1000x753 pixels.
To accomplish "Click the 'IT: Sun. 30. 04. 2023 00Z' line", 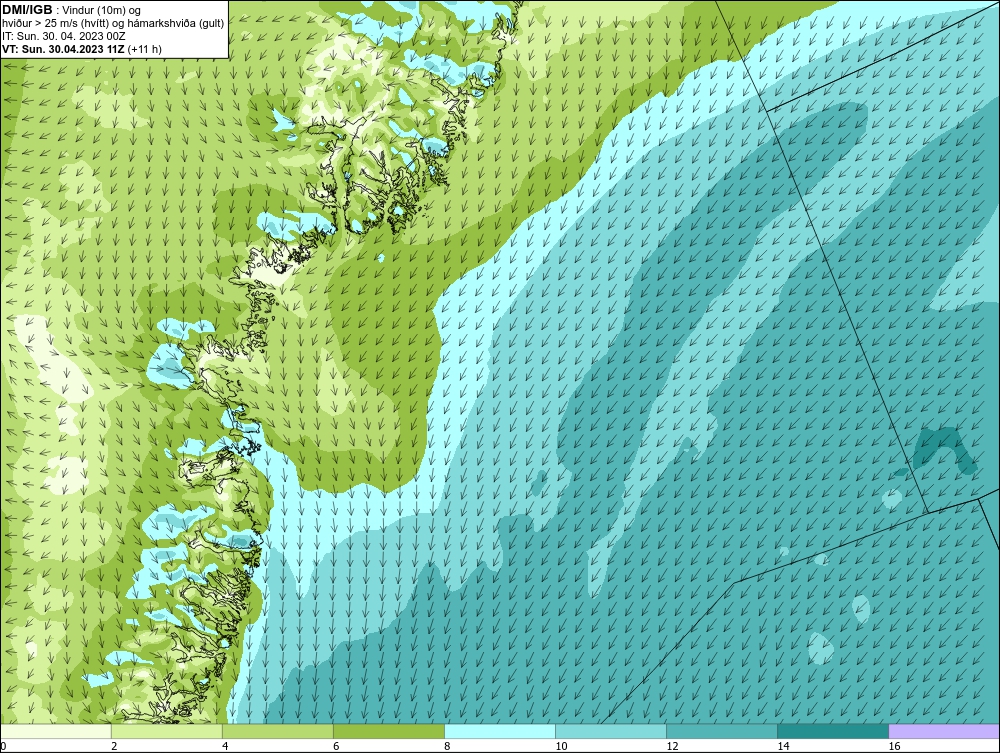I will coord(63,36).
